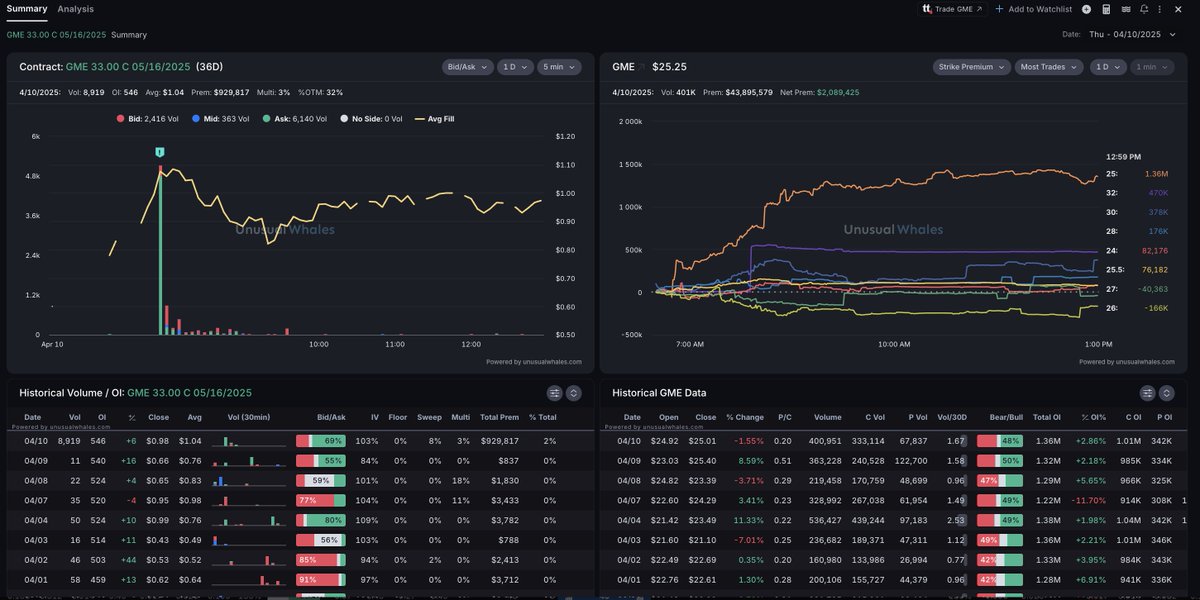
Task: Click the Vol (30min) column header
Action: [x=249, y=417]
